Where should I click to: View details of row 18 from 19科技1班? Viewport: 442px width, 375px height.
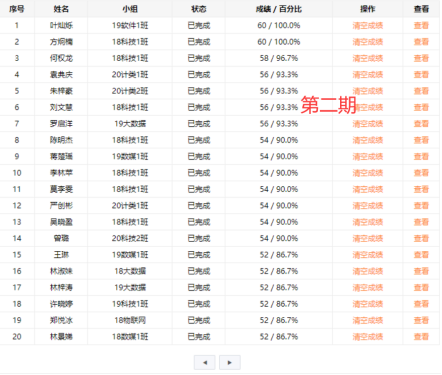pos(421,304)
